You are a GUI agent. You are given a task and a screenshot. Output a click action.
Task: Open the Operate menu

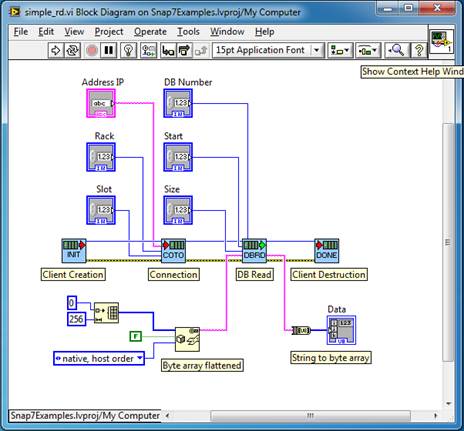coord(150,32)
